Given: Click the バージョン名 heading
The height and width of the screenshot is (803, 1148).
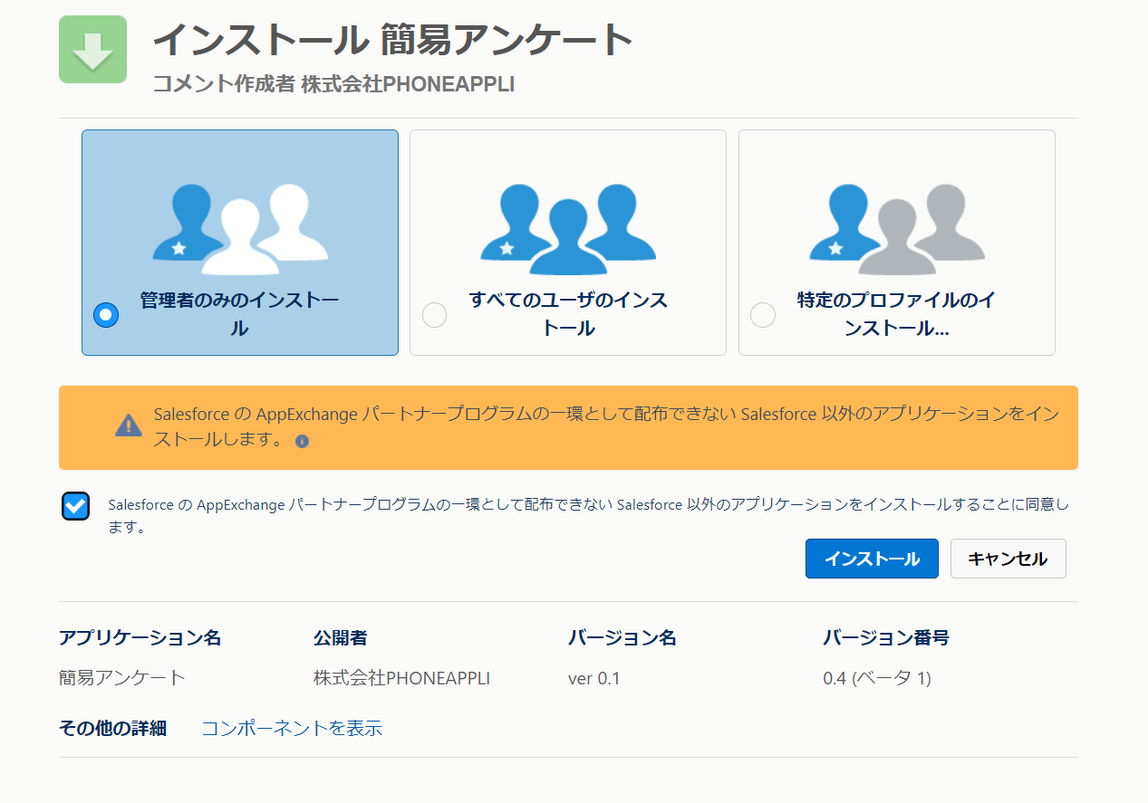Looking at the screenshot, I should (622, 638).
